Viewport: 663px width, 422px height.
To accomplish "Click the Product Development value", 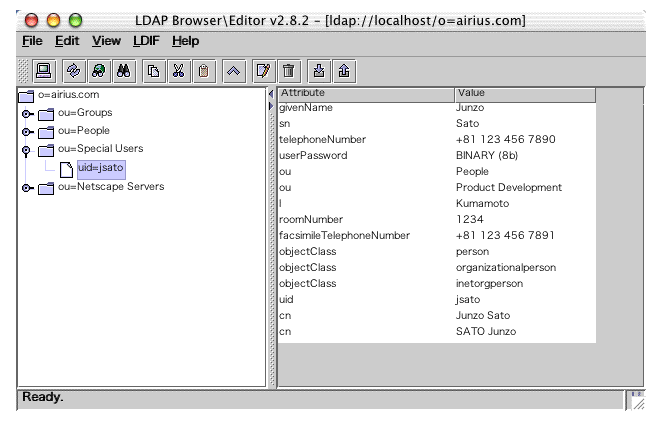I will (509, 188).
